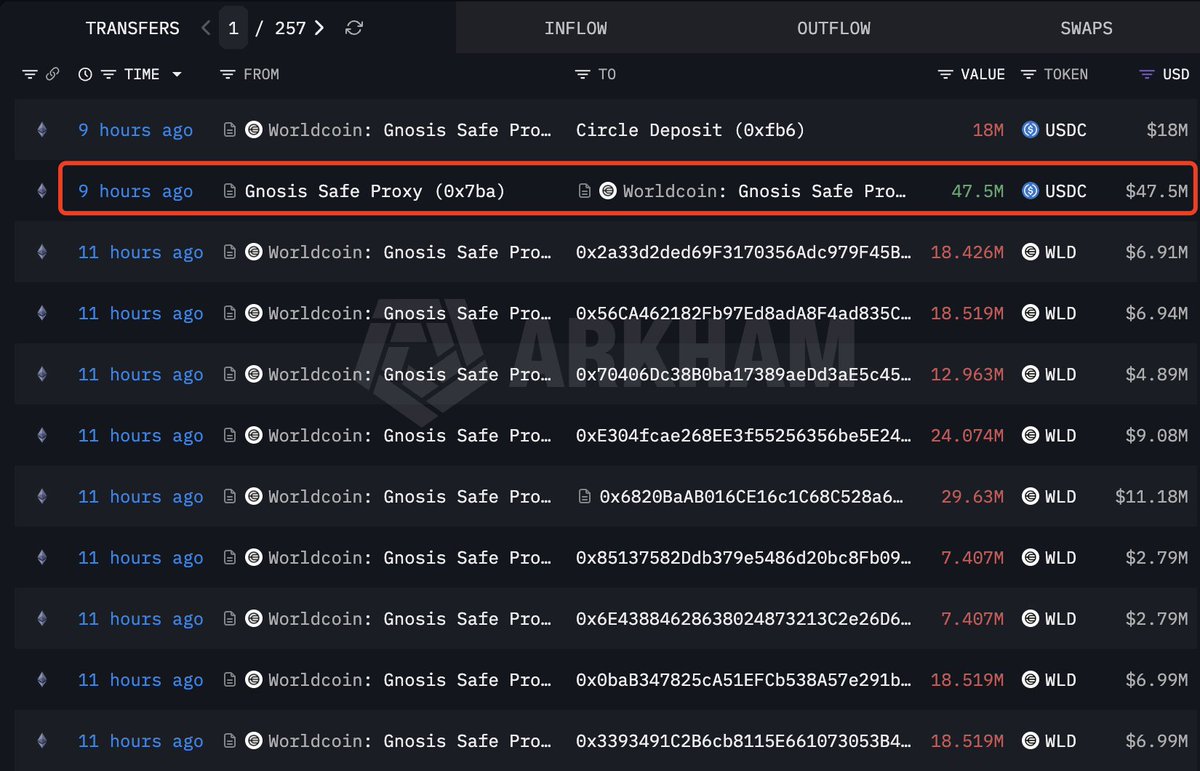Open address 0x6E43884628638024873213C2e26D6
The width and height of the screenshot is (1200, 771).
(x=743, y=618)
